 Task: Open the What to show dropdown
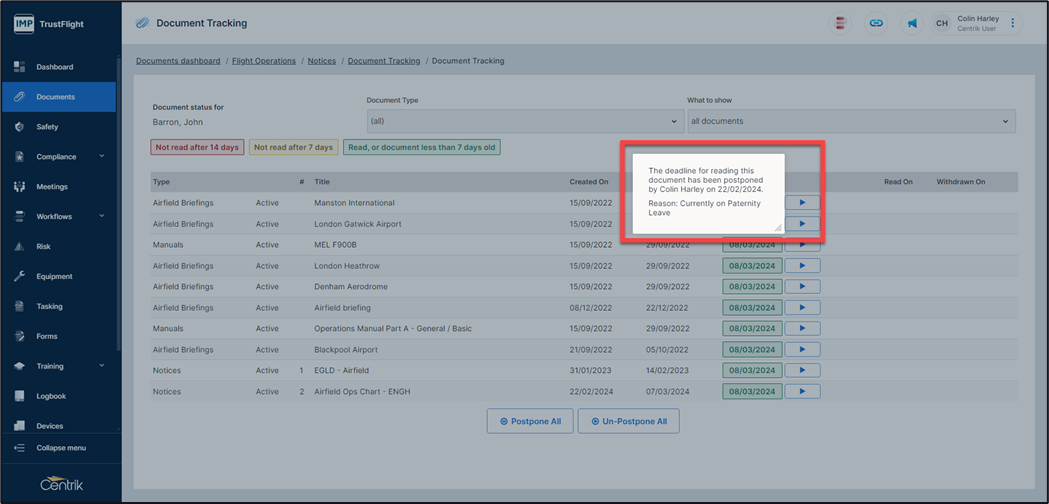click(x=850, y=121)
